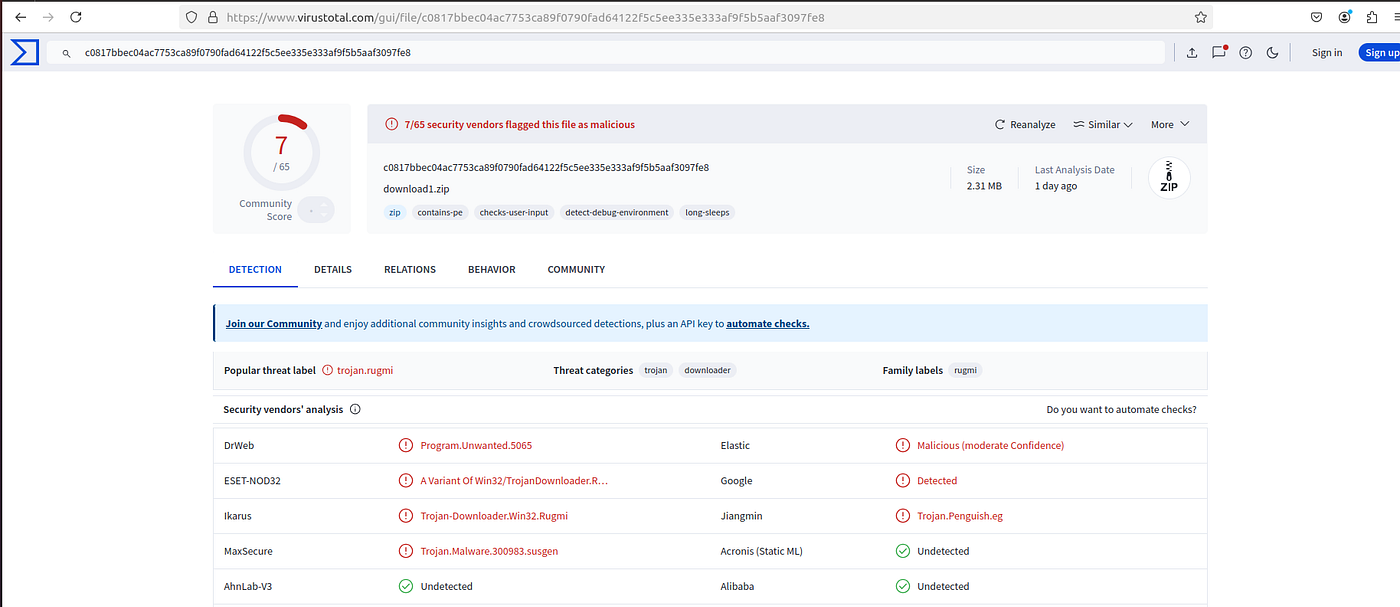Click the checks-user-input tag chip

point(514,212)
